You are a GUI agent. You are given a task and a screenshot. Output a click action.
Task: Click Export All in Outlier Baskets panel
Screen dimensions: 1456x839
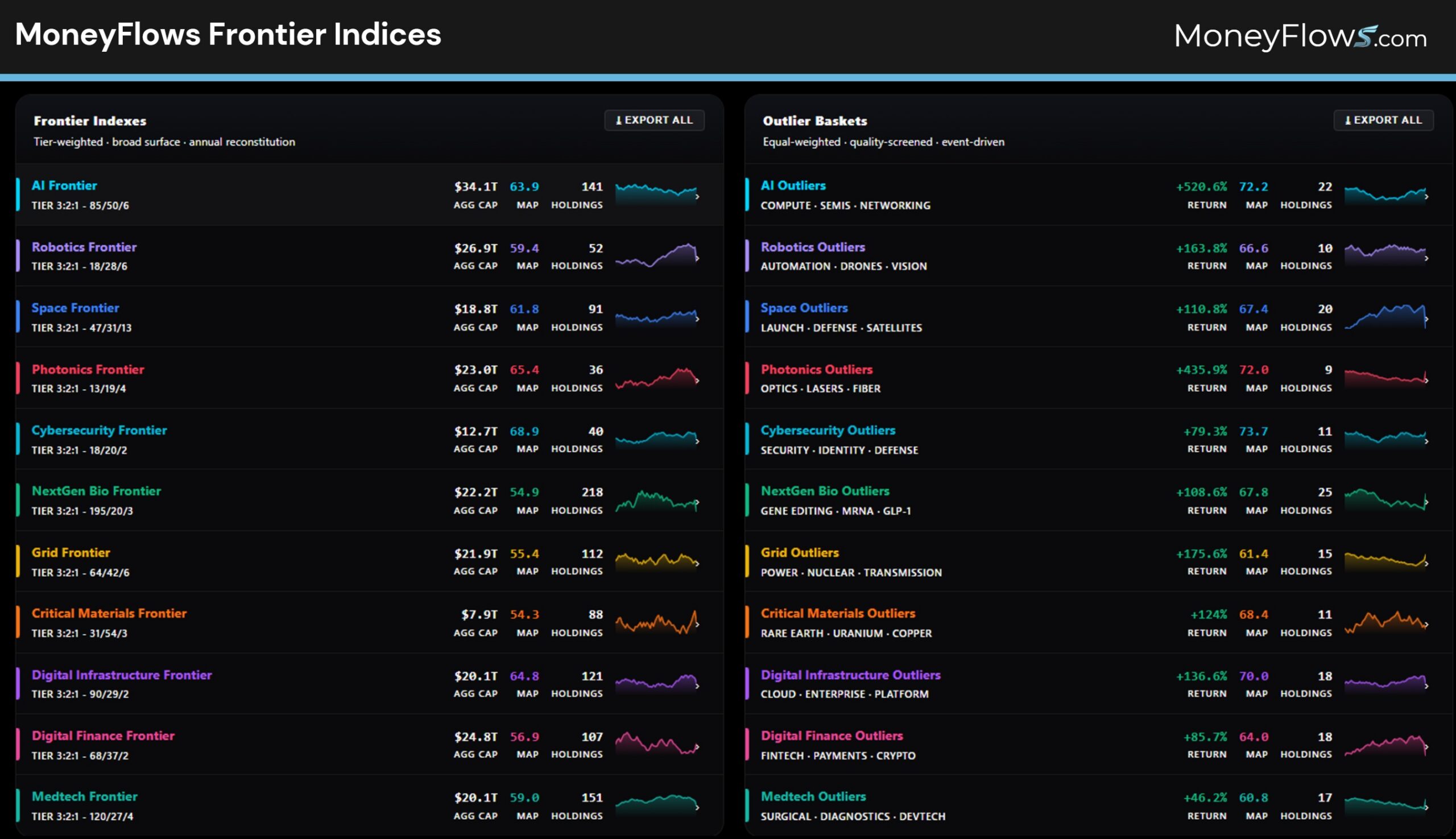point(1383,120)
